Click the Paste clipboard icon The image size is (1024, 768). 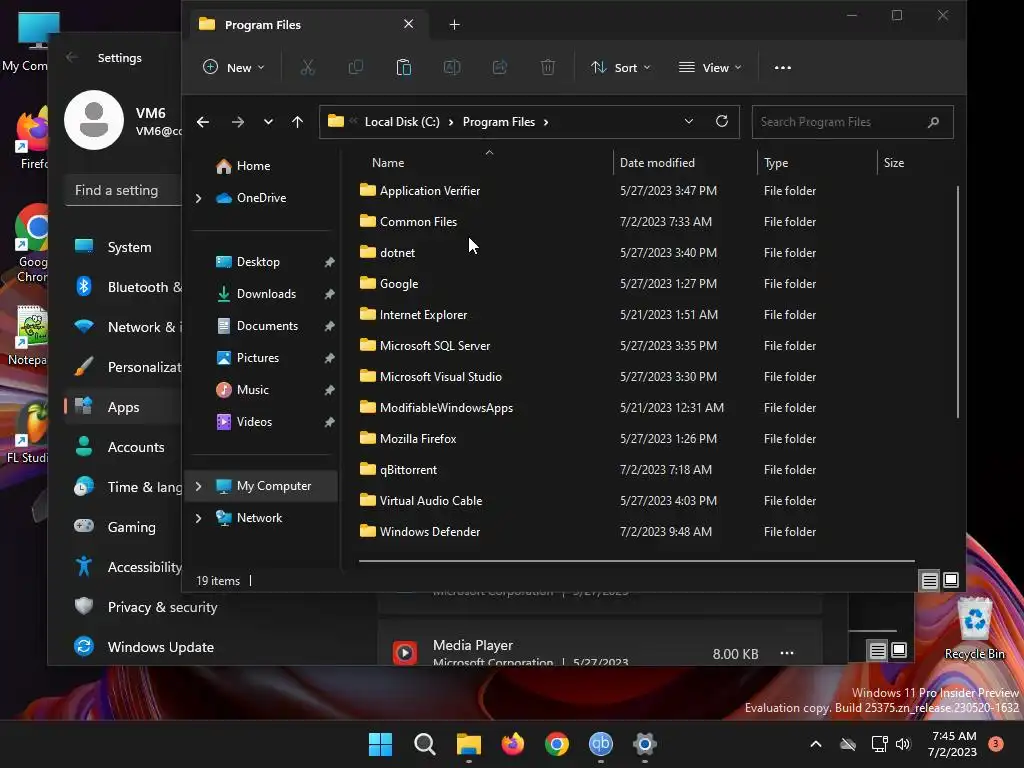[404, 67]
